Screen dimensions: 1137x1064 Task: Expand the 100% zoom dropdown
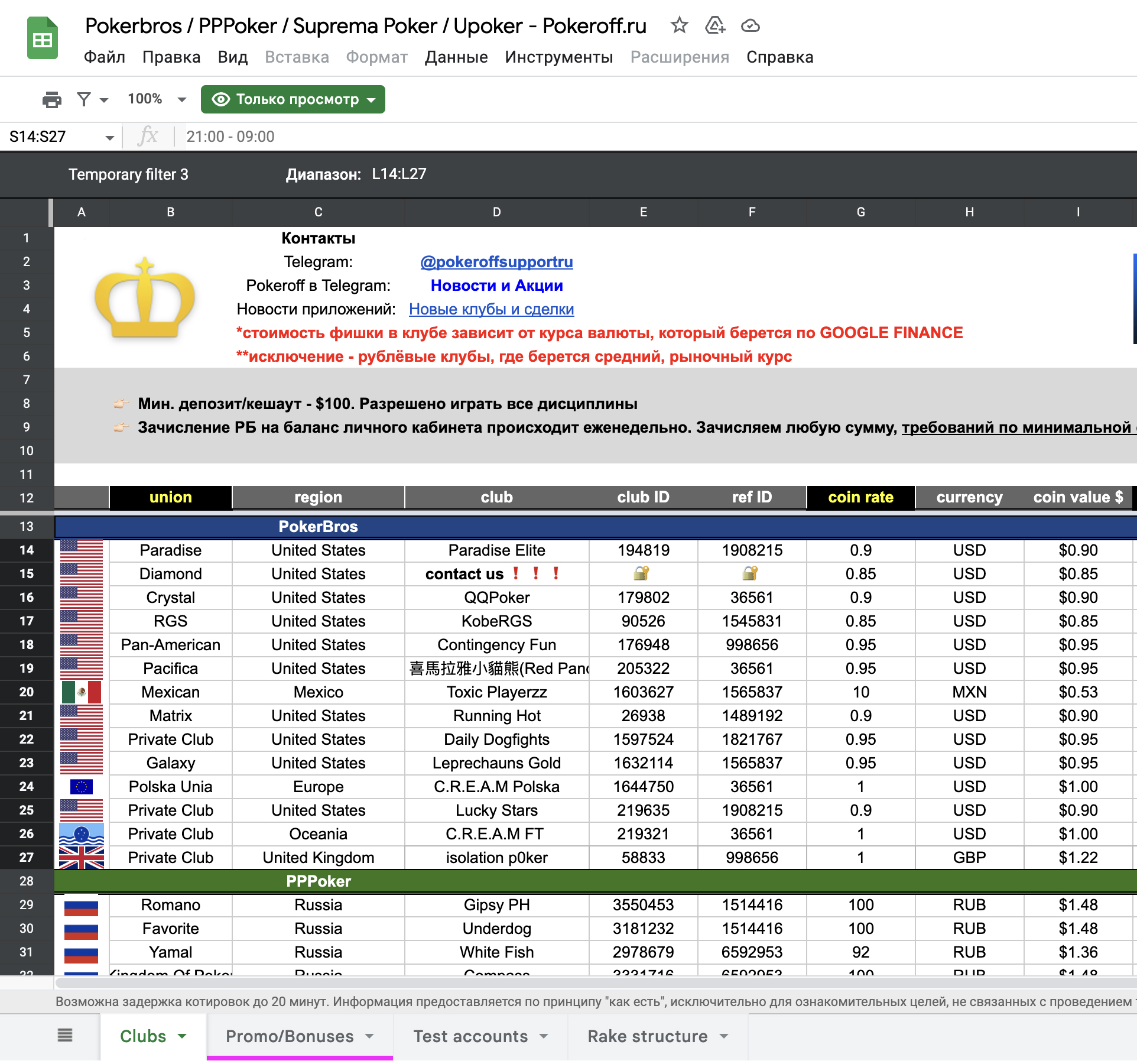point(181,99)
